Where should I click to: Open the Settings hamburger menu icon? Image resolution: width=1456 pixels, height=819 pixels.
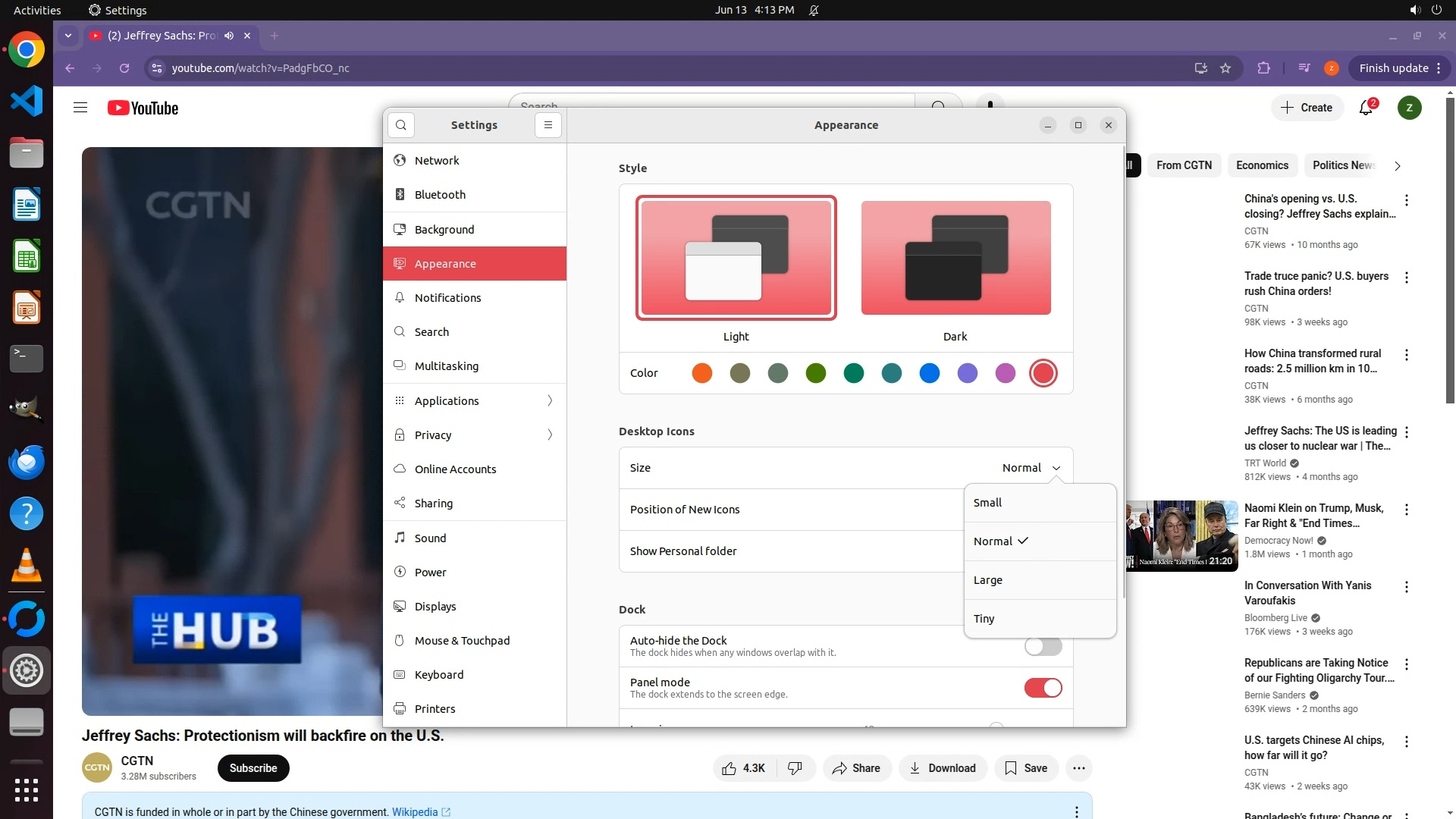[548, 125]
